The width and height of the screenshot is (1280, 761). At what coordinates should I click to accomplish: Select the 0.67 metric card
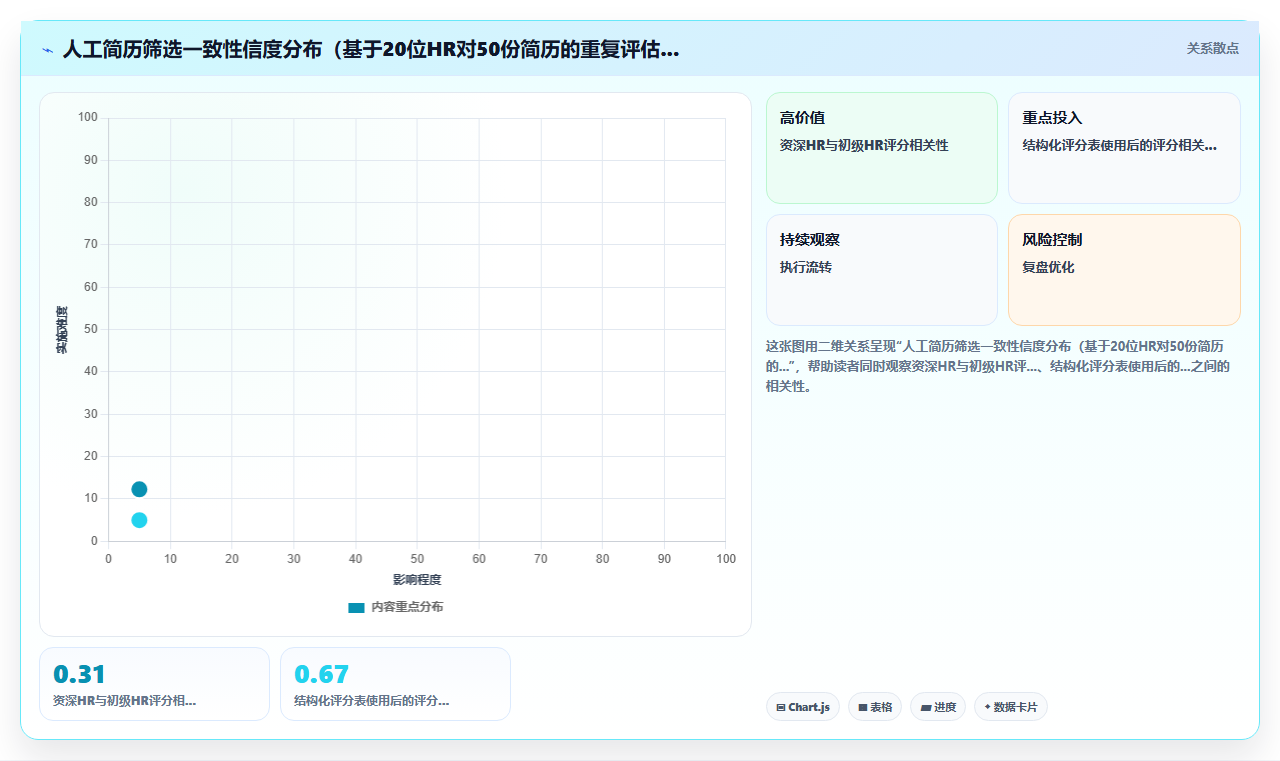395,684
